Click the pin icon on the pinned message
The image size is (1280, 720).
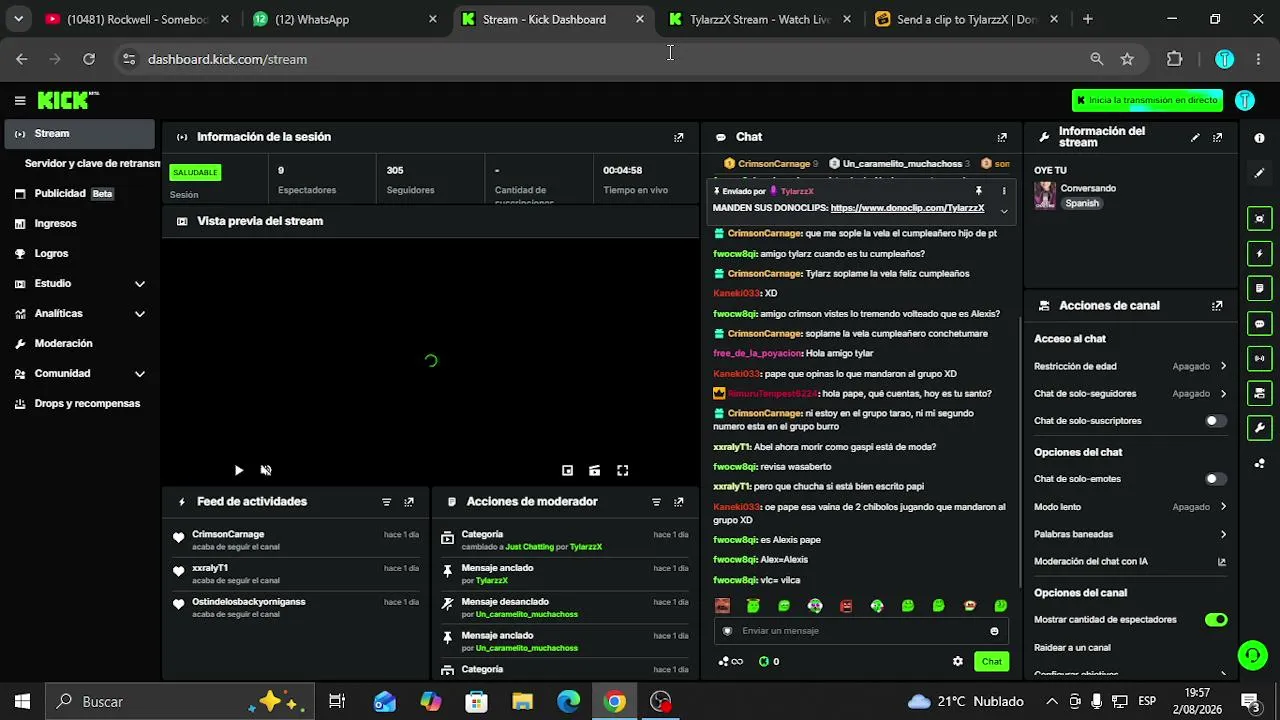[979, 191]
